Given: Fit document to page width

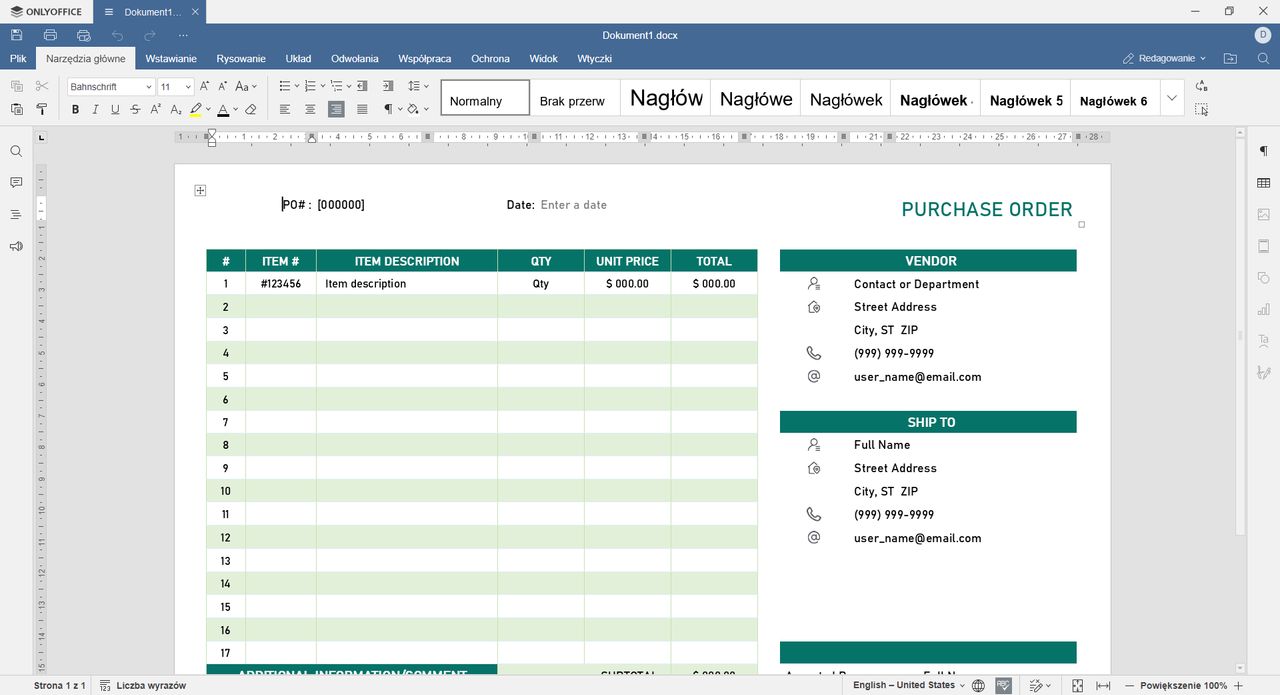Looking at the screenshot, I should pos(1103,685).
